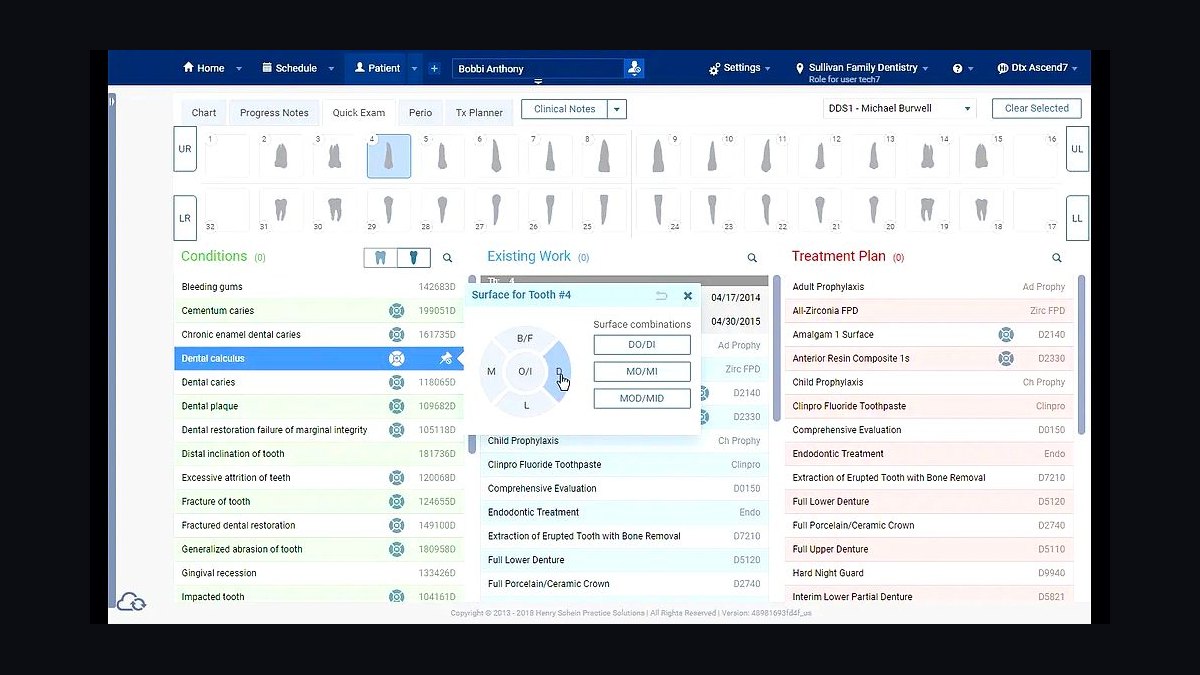Select tooth 19 in the lower chart
This screenshot has height=675, width=1200.
click(x=927, y=210)
